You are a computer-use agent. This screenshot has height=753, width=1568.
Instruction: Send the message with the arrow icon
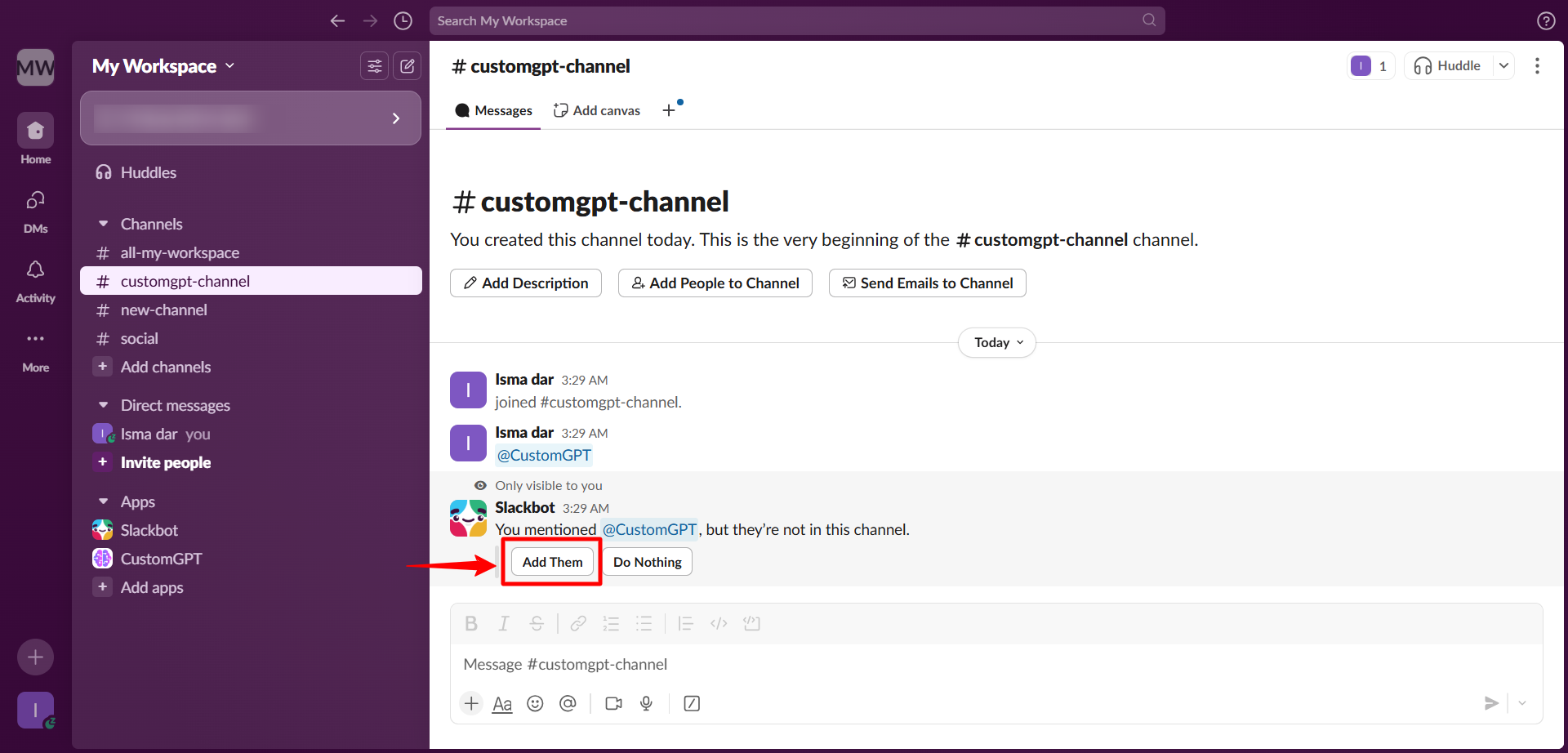(1491, 703)
